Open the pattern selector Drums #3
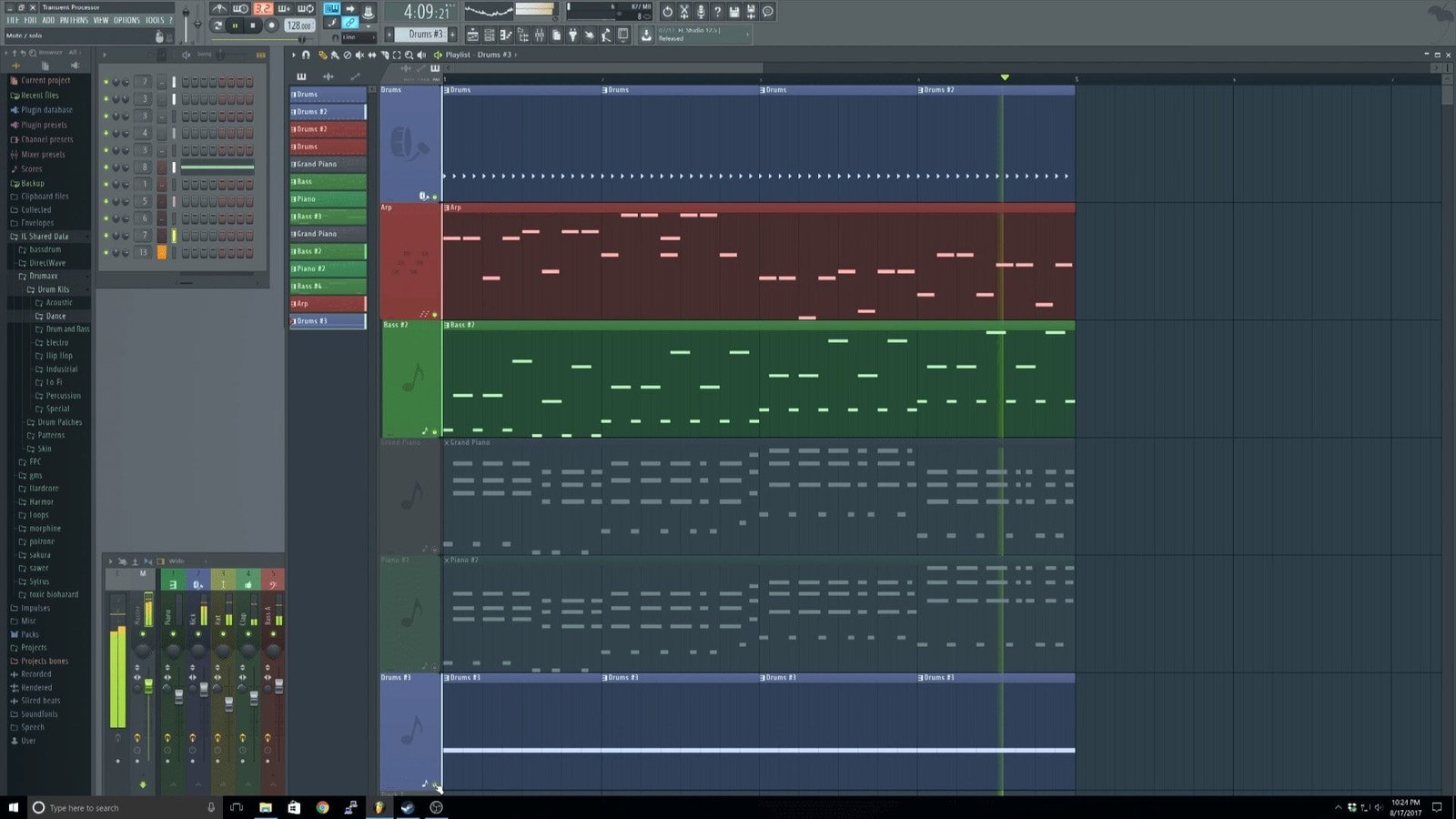1456x819 pixels. tap(425, 35)
